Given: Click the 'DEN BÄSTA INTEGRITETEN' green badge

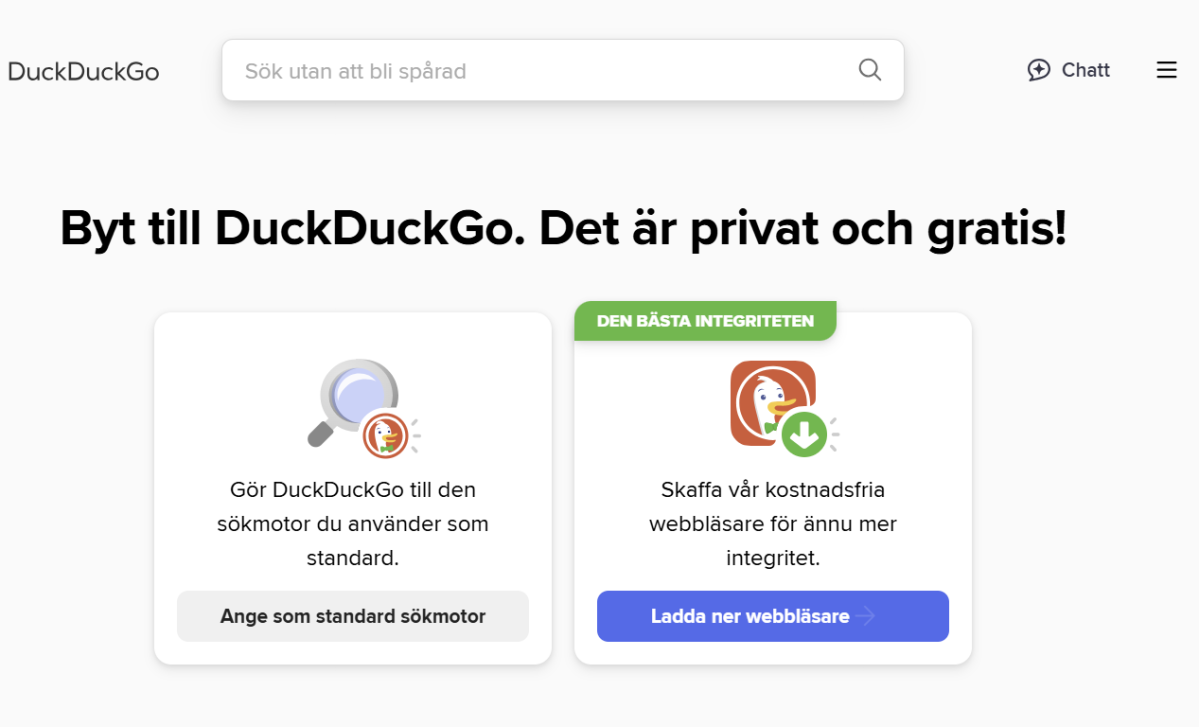Looking at the screenshot, I should [705, 321].
